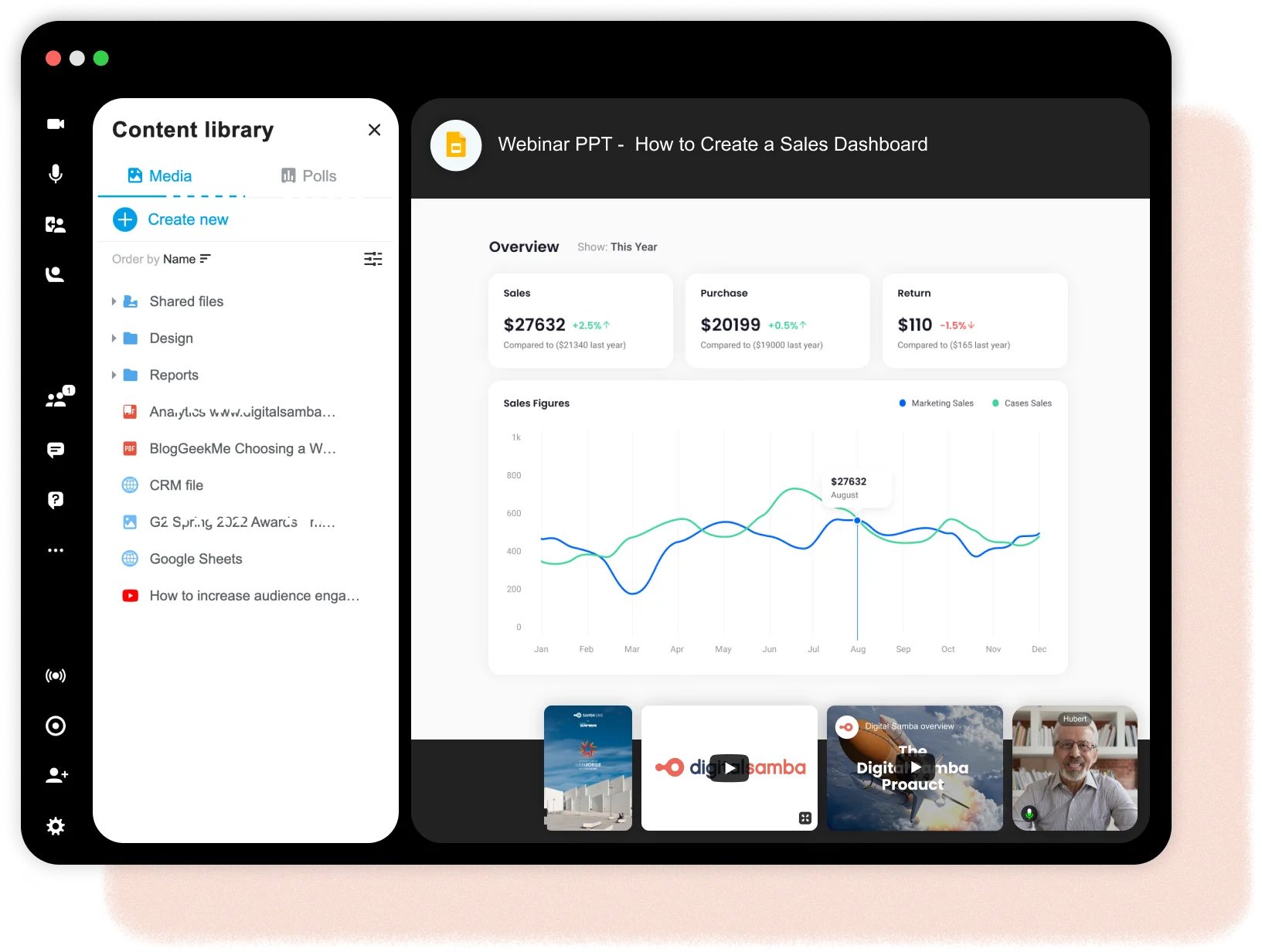Open the Analytics digitalsamba presentation file
This screenshot has height=952, width=1262.
tap(243, 412)
